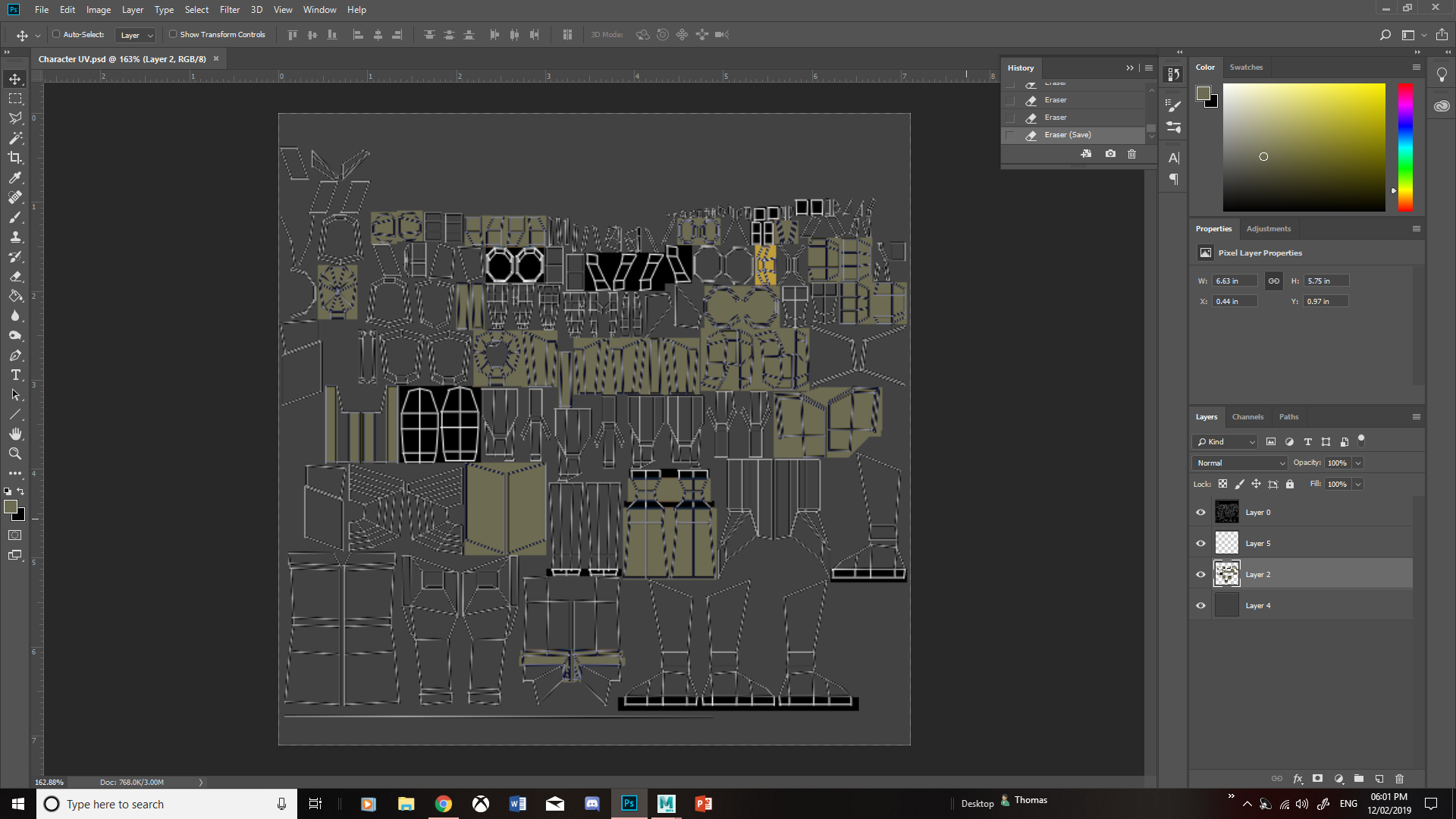Image resolution: width=1456 pixels, height=819 pixels.
Task: Select the Brush tool
Action: tap(15, 217)
